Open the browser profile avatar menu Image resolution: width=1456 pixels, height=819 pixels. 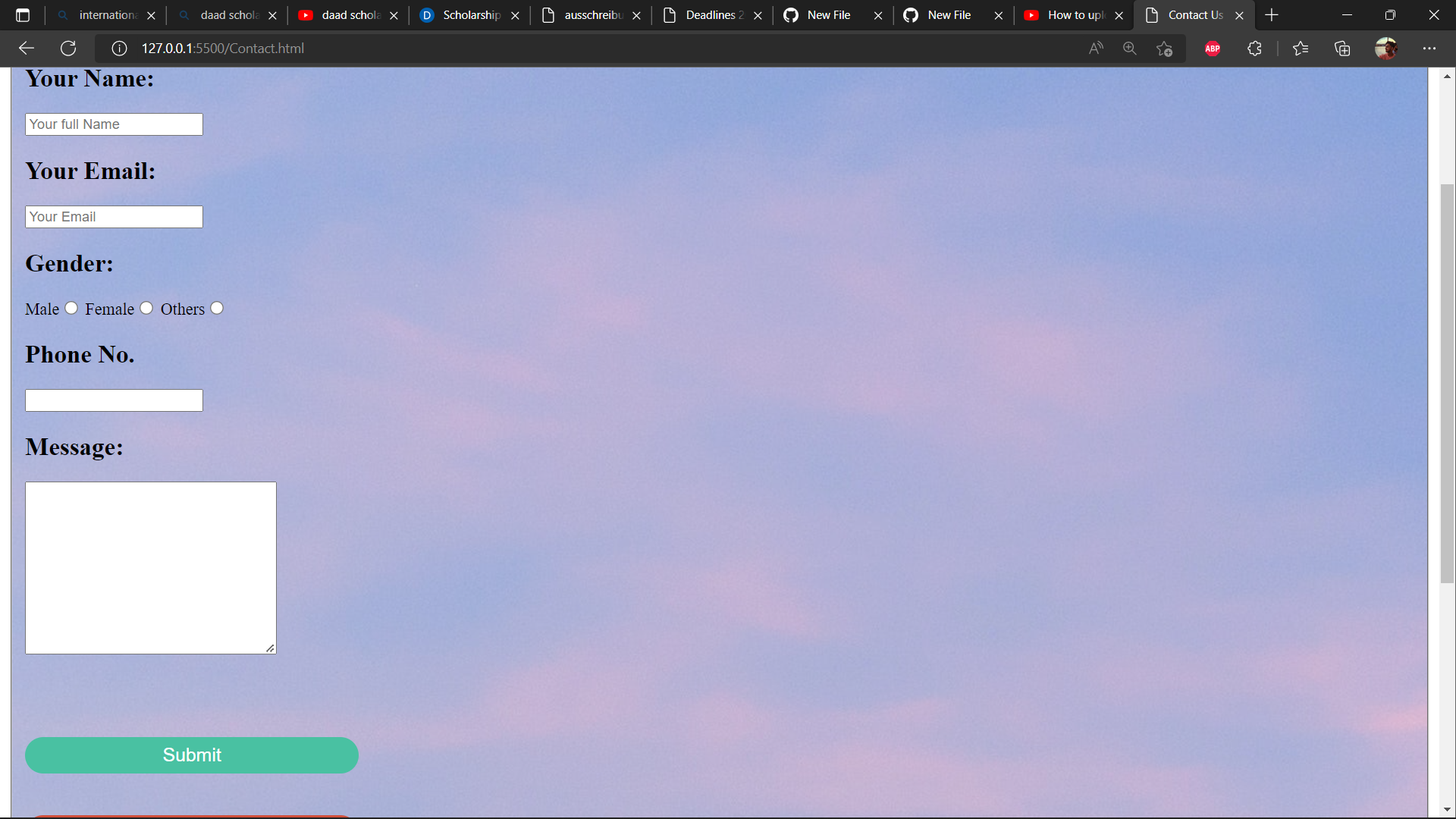pos(1386,49)
